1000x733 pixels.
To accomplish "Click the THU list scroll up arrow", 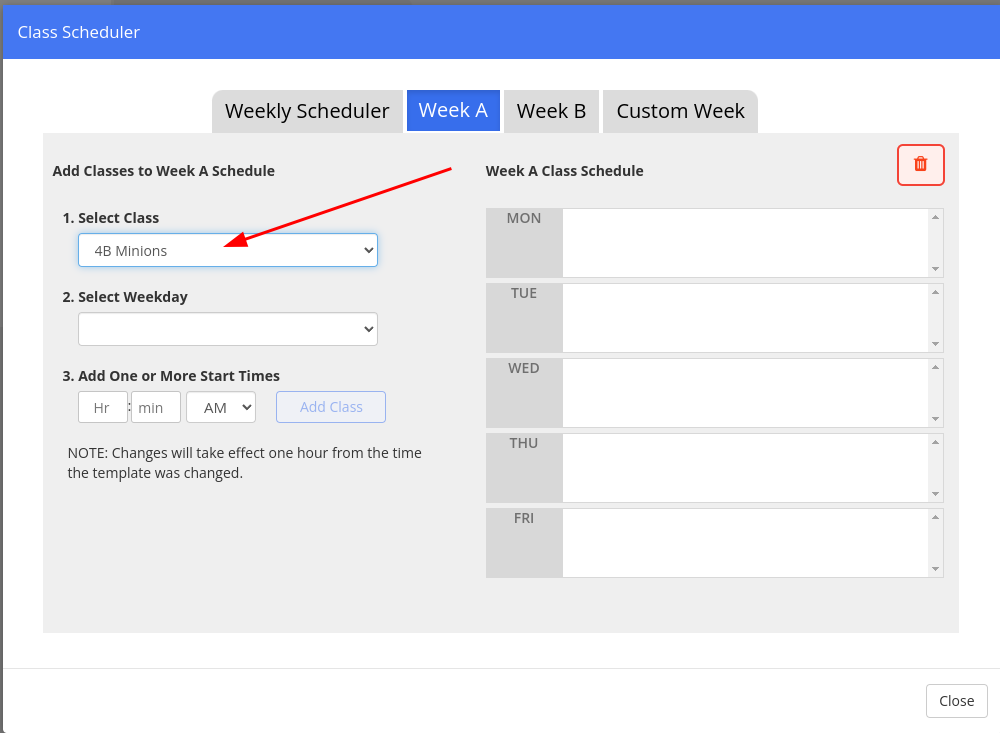I will coord(936,442).
